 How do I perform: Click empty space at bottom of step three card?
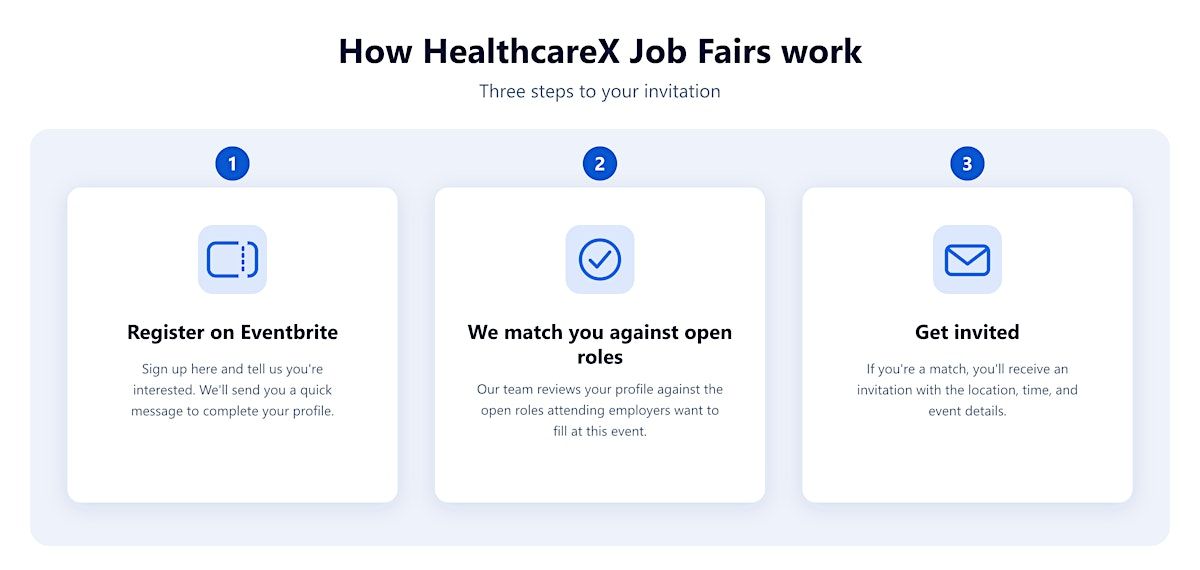967,465
